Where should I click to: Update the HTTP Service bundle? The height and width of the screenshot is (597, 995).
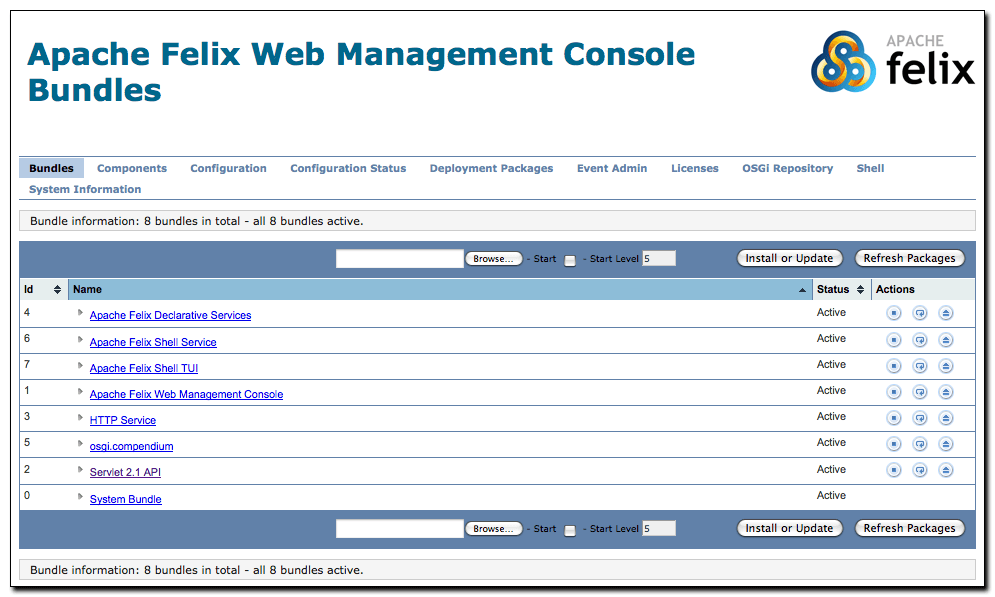pos(919,418)
